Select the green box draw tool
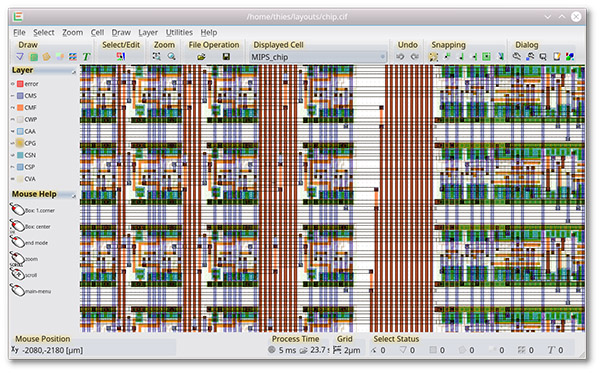The height and width of the screenshot is (373, 600). [34, 57]
